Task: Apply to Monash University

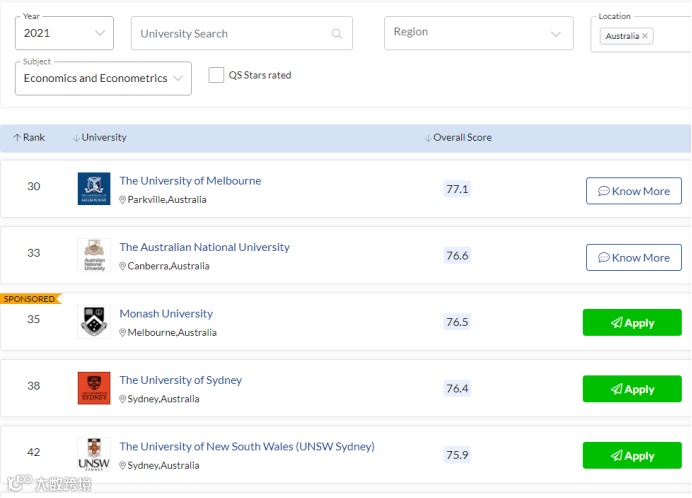Action: [x=632, y=323]
